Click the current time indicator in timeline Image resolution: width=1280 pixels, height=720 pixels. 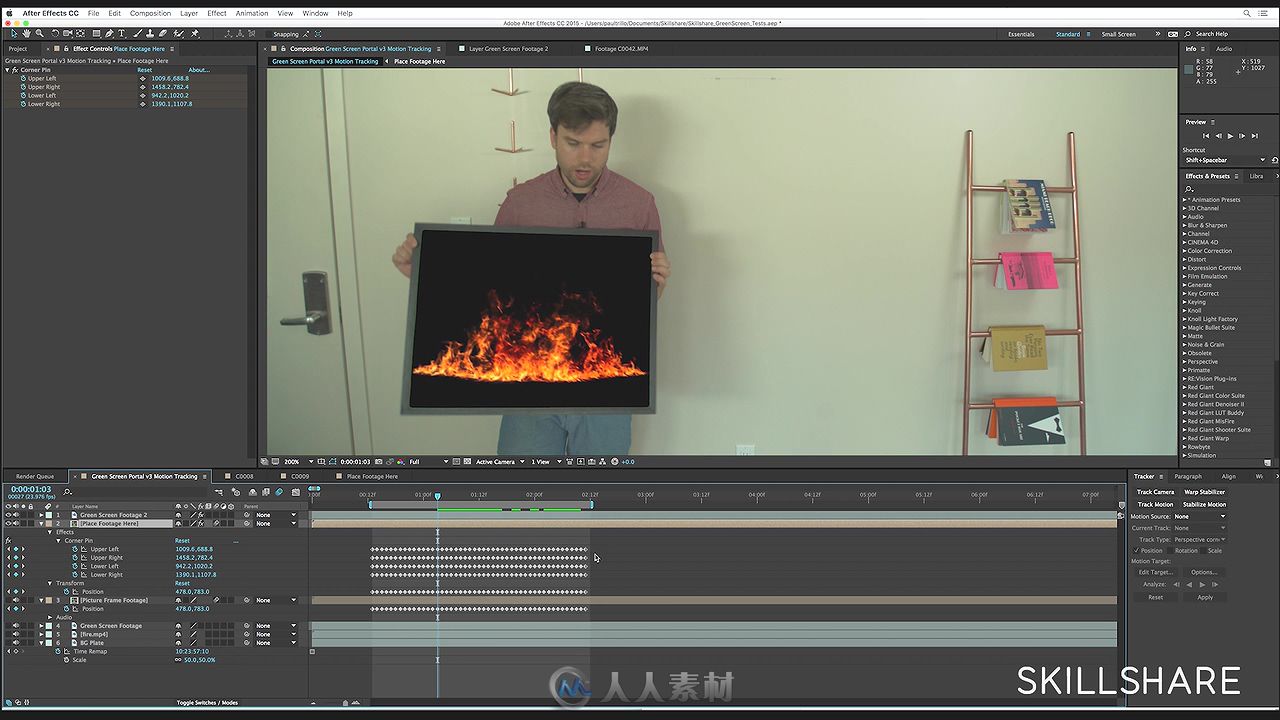coord(437,495)
